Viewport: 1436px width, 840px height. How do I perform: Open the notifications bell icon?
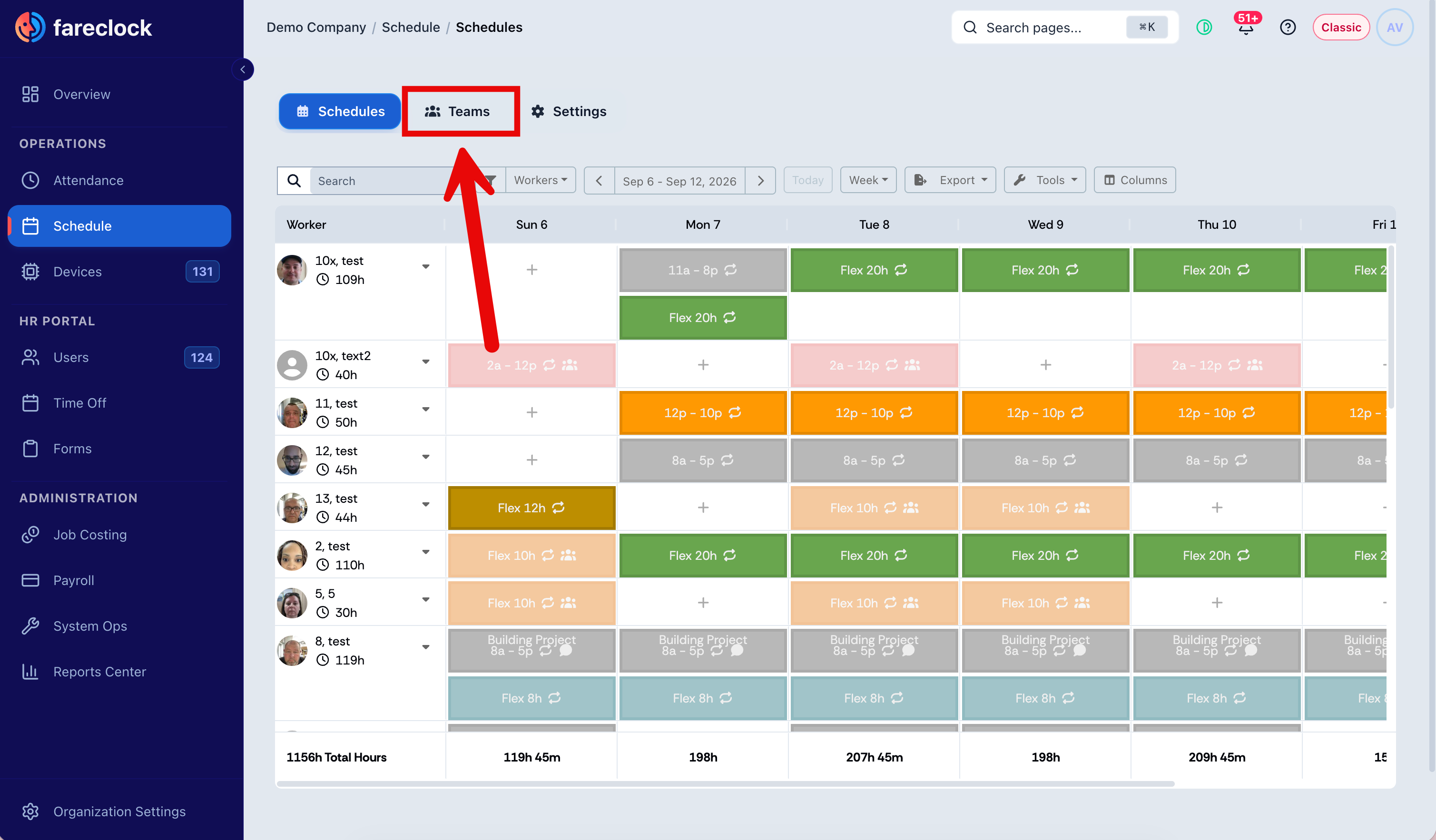(1246, 27)
